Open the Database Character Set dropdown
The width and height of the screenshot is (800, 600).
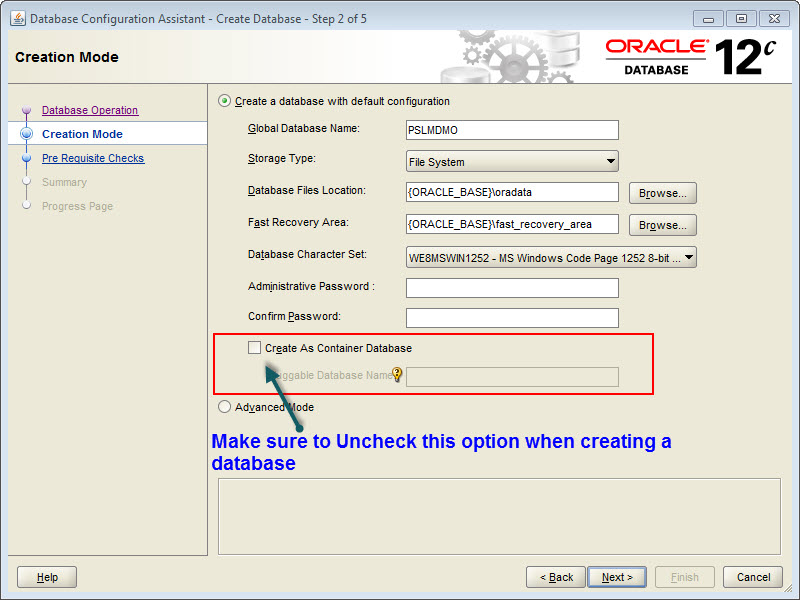point(551,258)
